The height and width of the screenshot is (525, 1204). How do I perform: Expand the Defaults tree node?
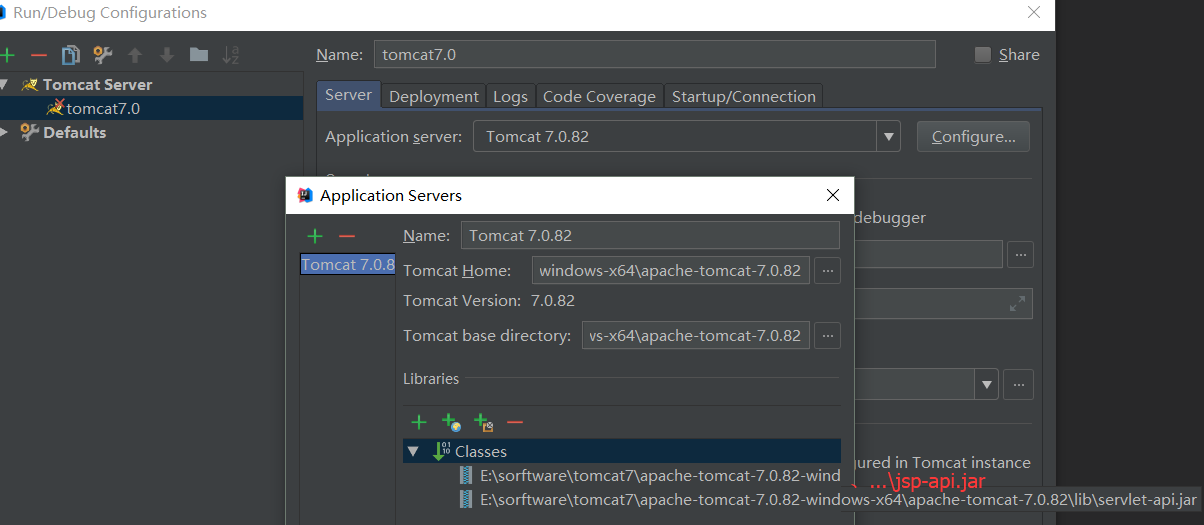(x=5, y=132)
